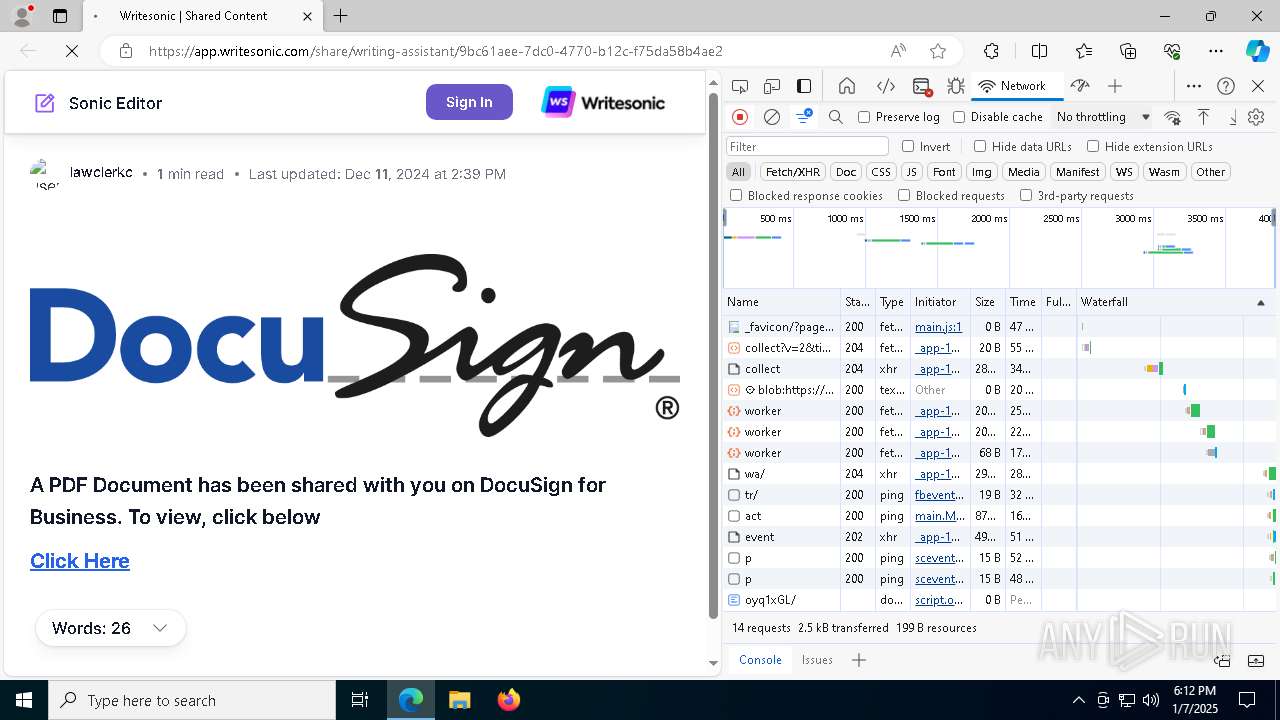
Task: Open a new browser tab
Action: point(340,16)
